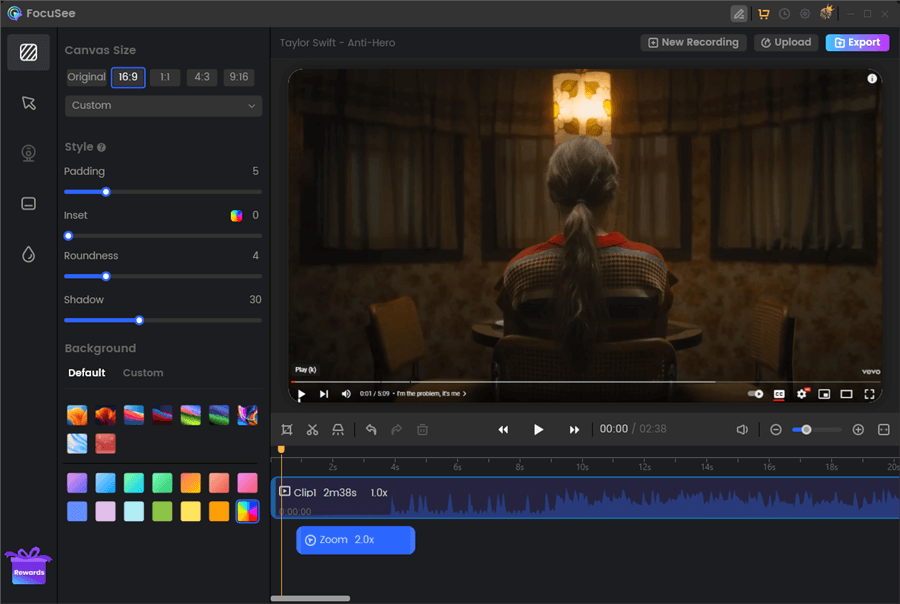
Task: Click the scissors split tool
Action: pyautogui.click(x=312, y=429)
